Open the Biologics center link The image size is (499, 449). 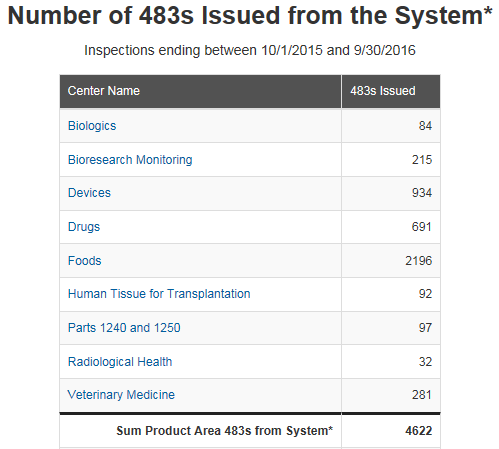92,126
